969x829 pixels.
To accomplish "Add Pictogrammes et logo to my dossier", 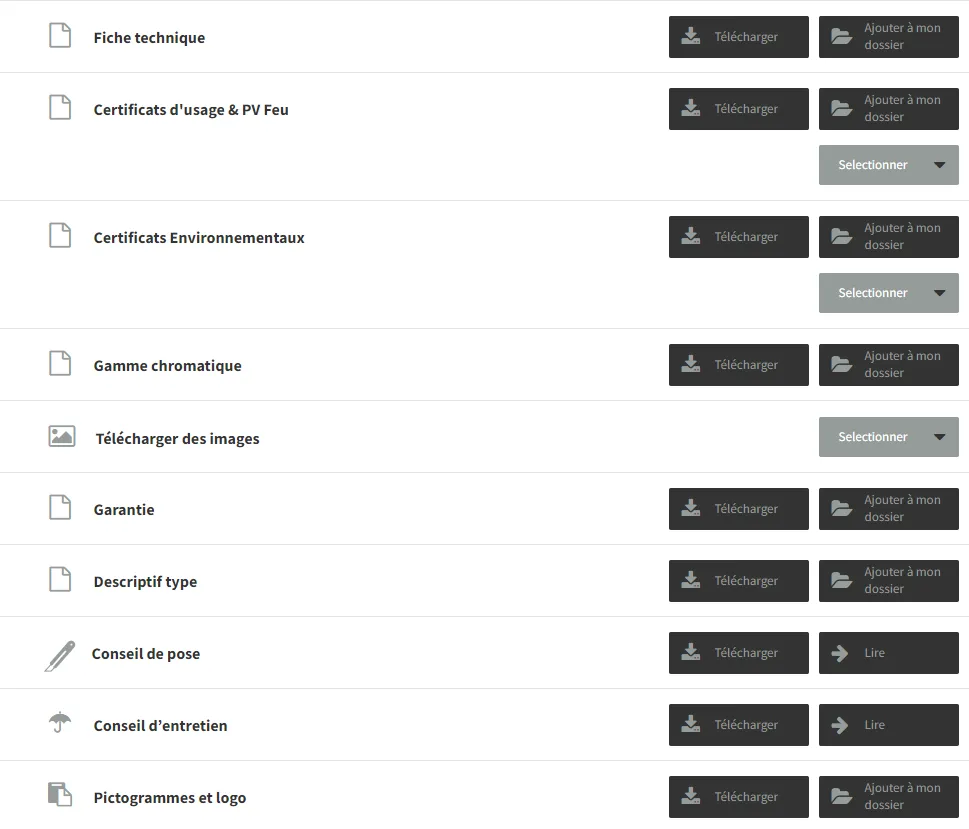I will (x=888, y=797).
